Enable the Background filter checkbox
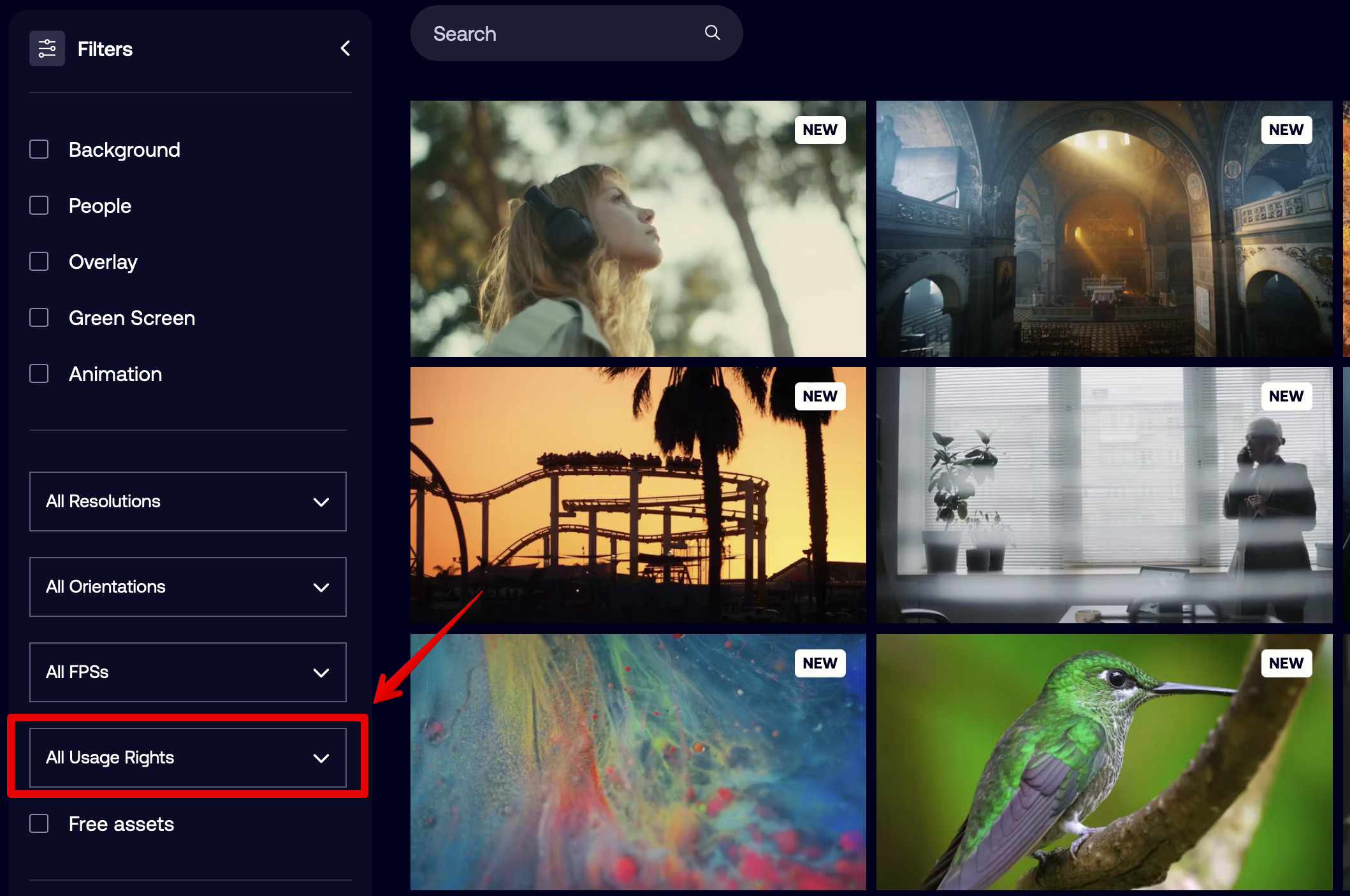 coord(40,150)
